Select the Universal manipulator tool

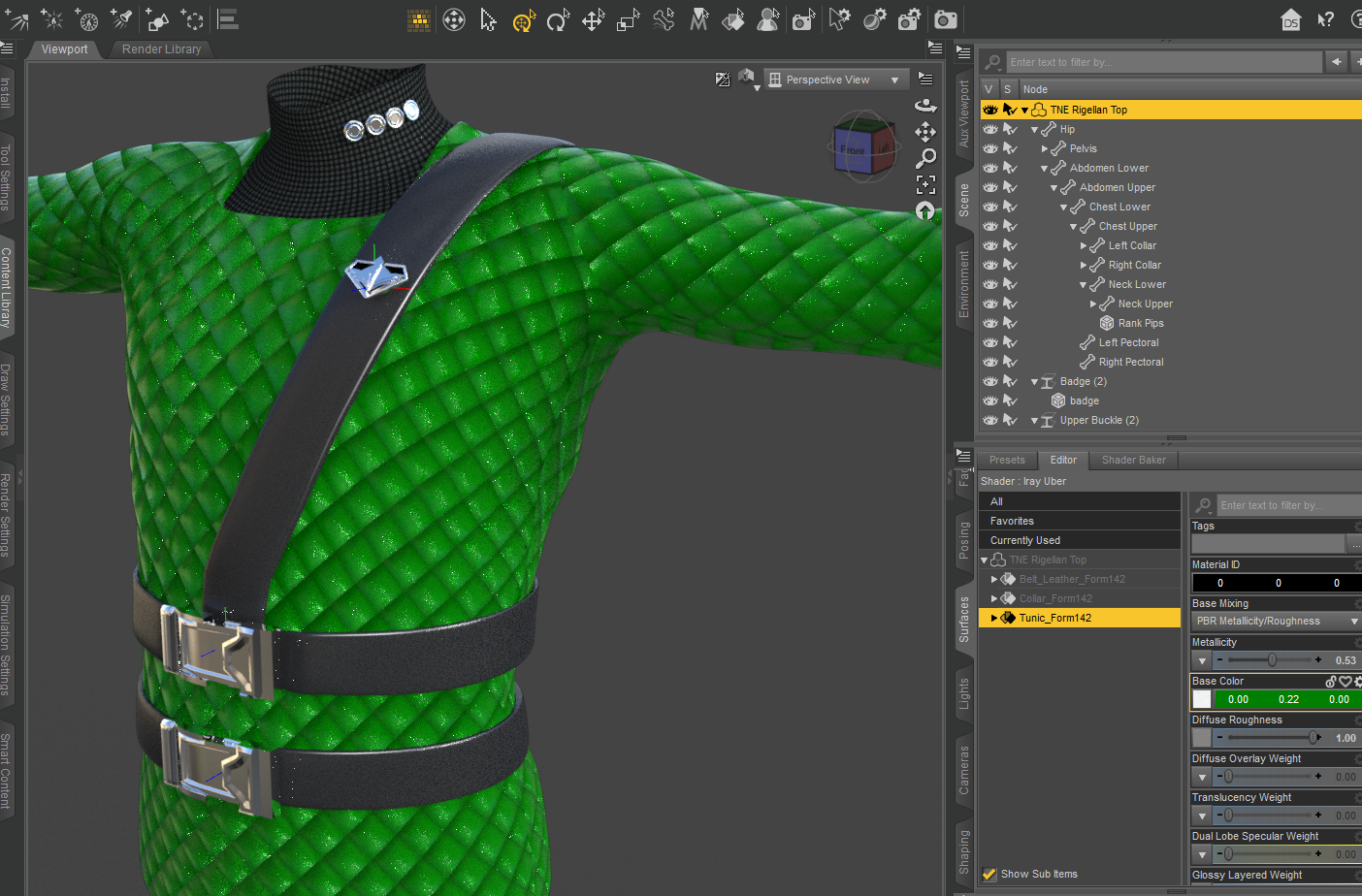pos(524,20)
